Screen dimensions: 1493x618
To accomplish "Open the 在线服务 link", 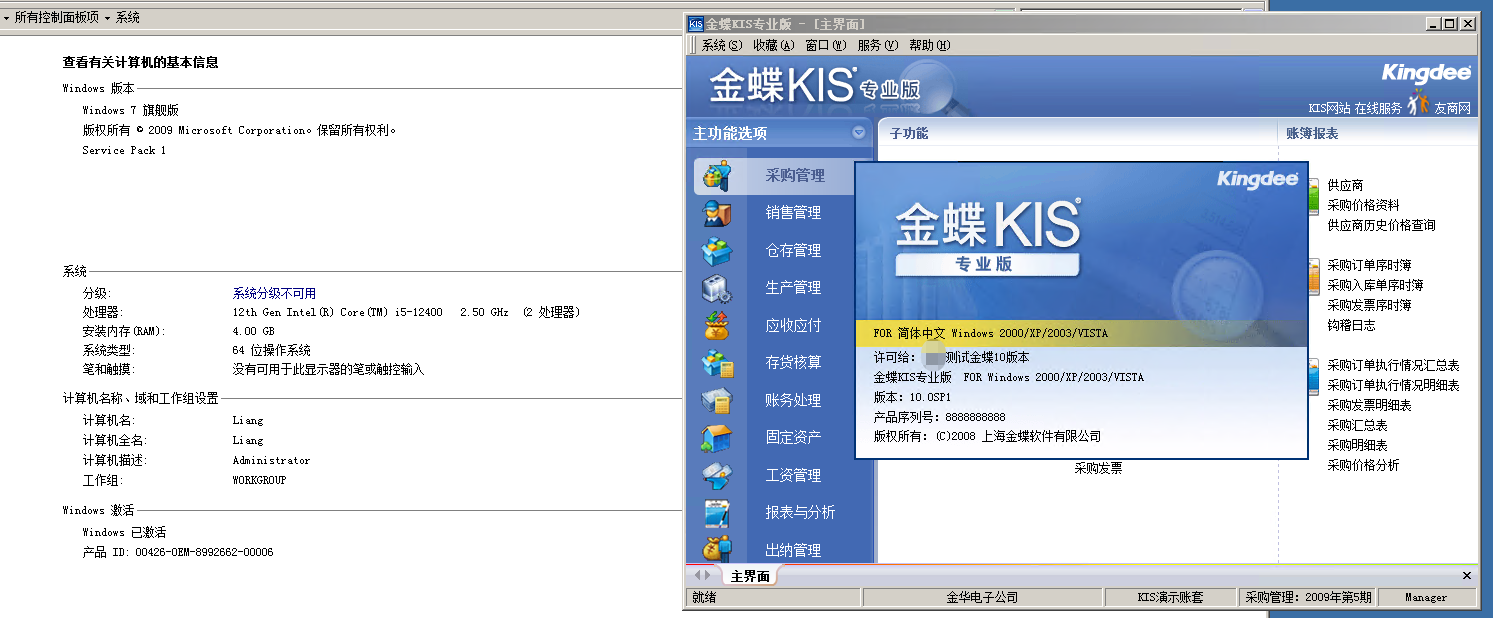I will click(x=1377, y=108).
